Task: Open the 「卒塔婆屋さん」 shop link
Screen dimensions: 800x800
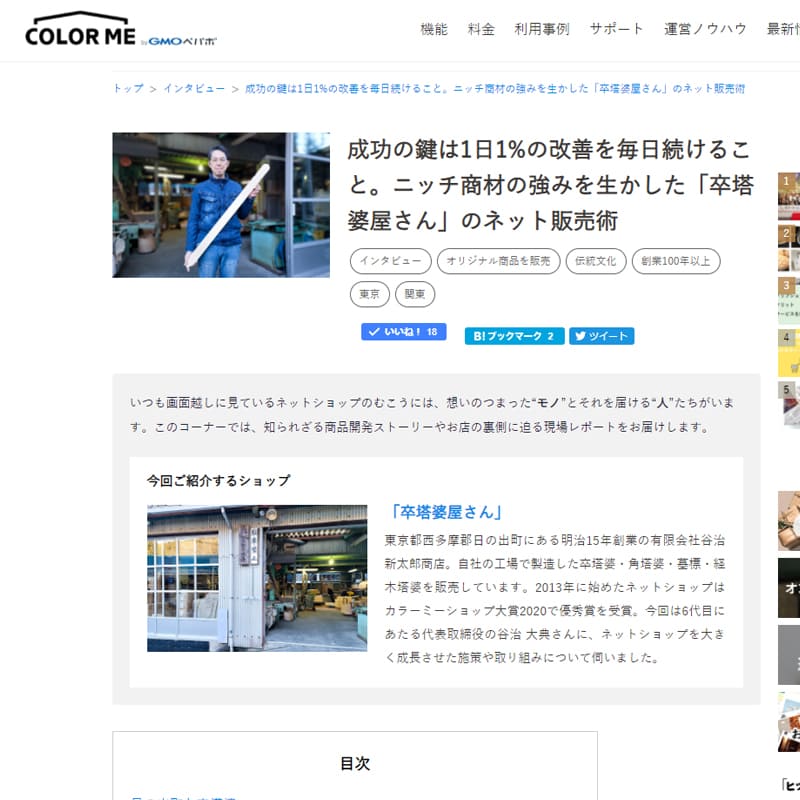Action: 447,512
